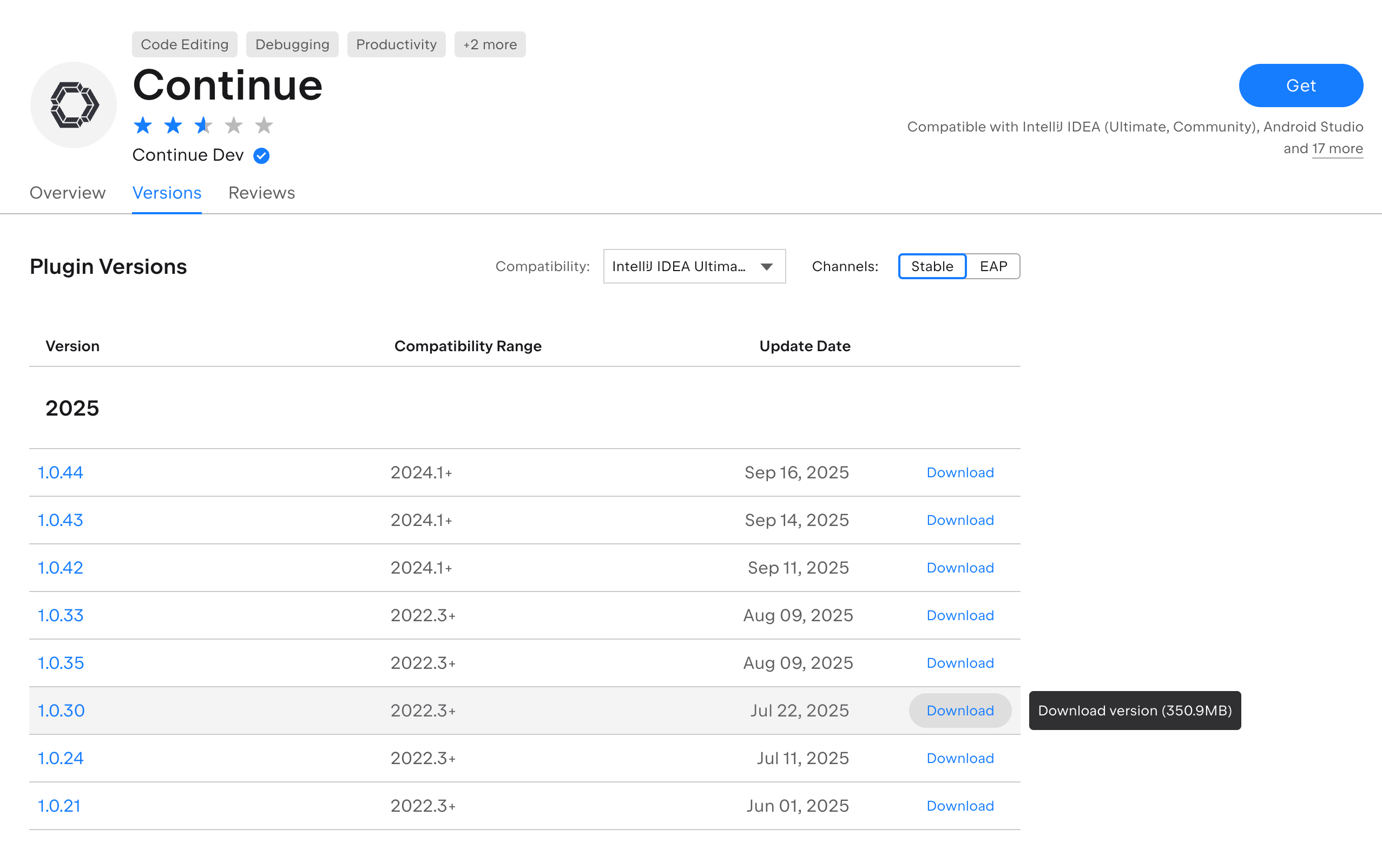Click the half-filled third rating star

(x=203, y=125)
